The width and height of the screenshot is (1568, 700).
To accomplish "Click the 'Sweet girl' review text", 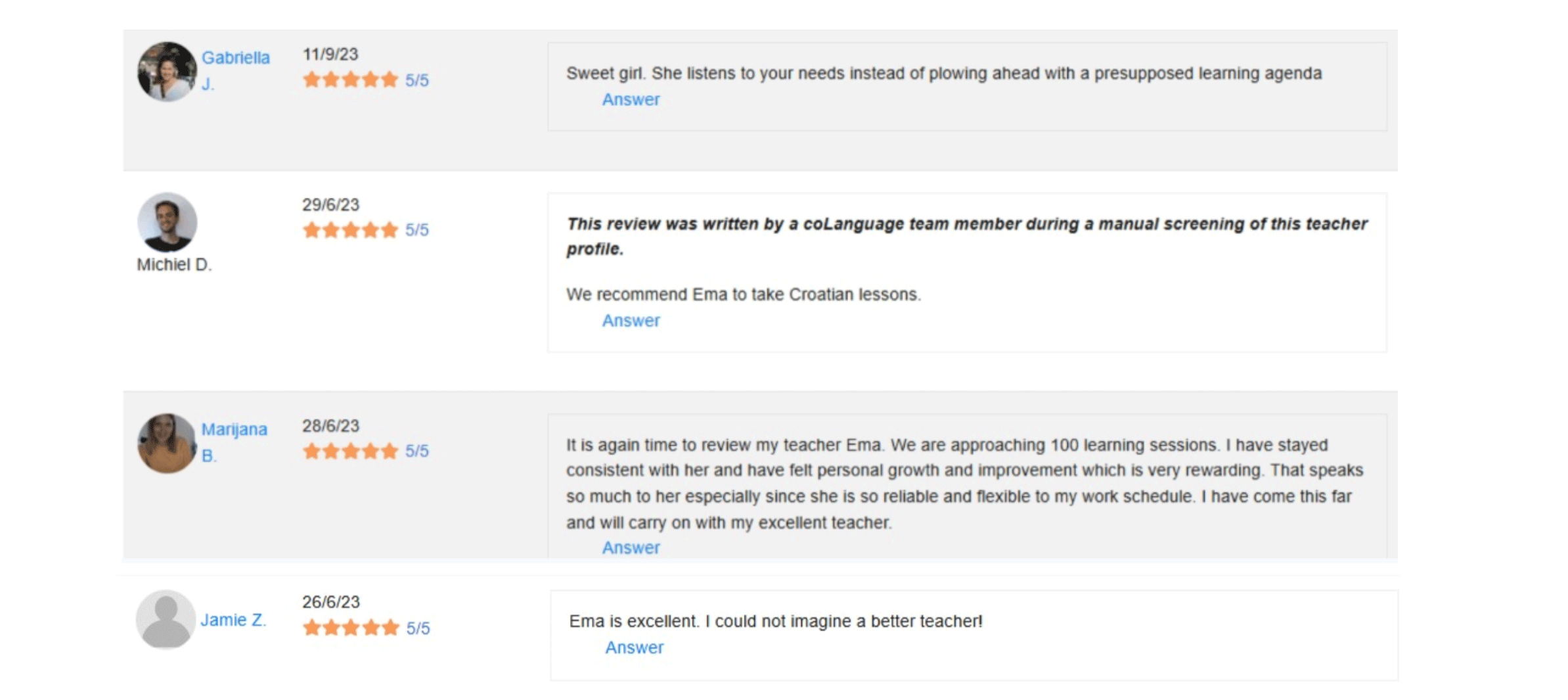I will [943, 73].
